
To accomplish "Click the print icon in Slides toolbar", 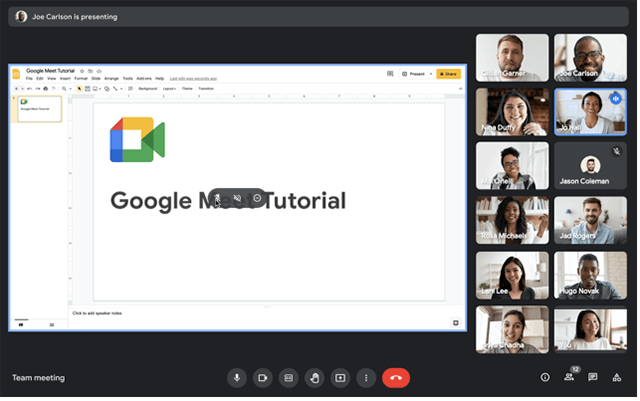I will [x=46, y=89].
